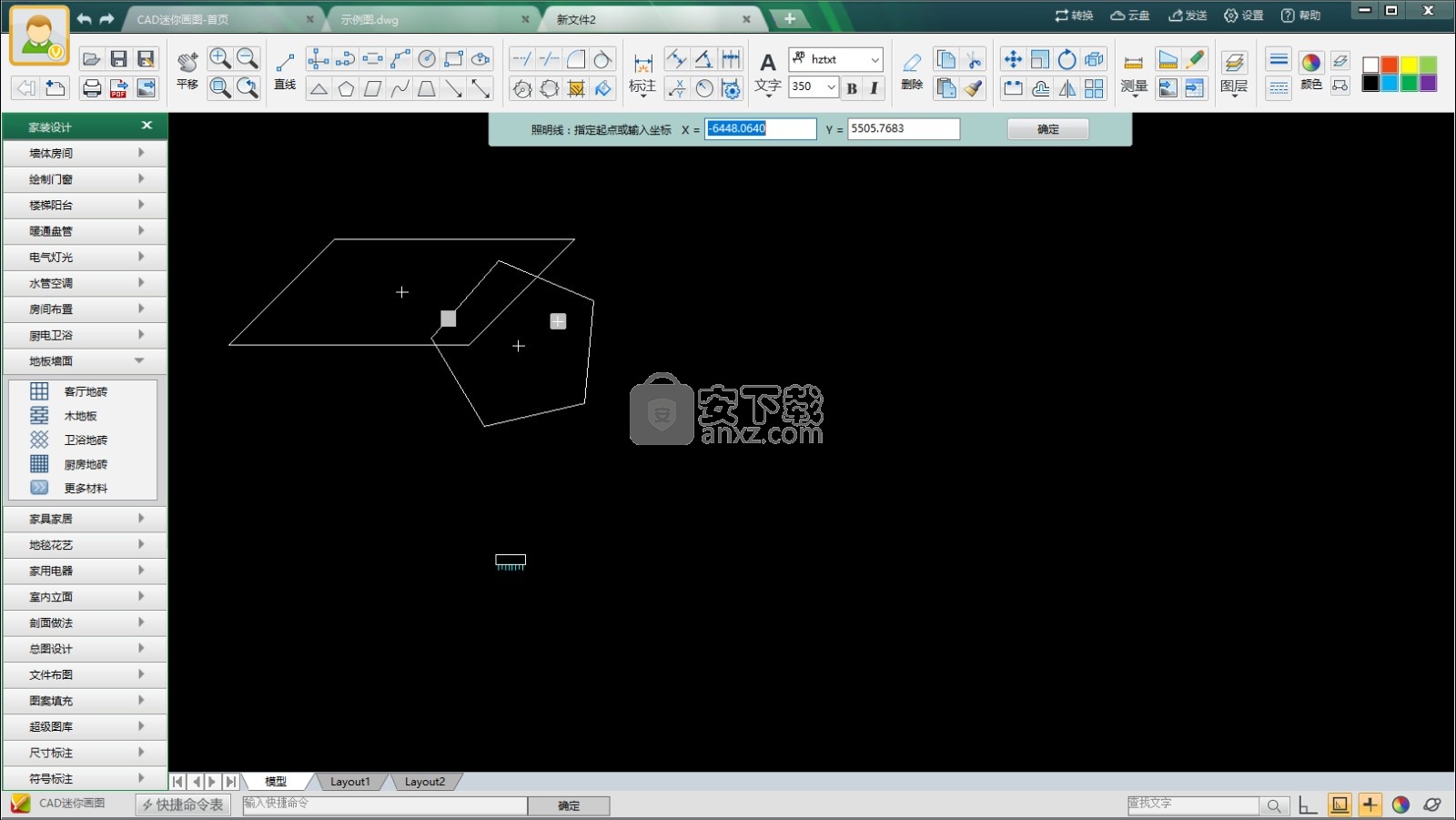The image size is (1456, 820).
Task: Select the 新文件2 tab
Action: 652,19
